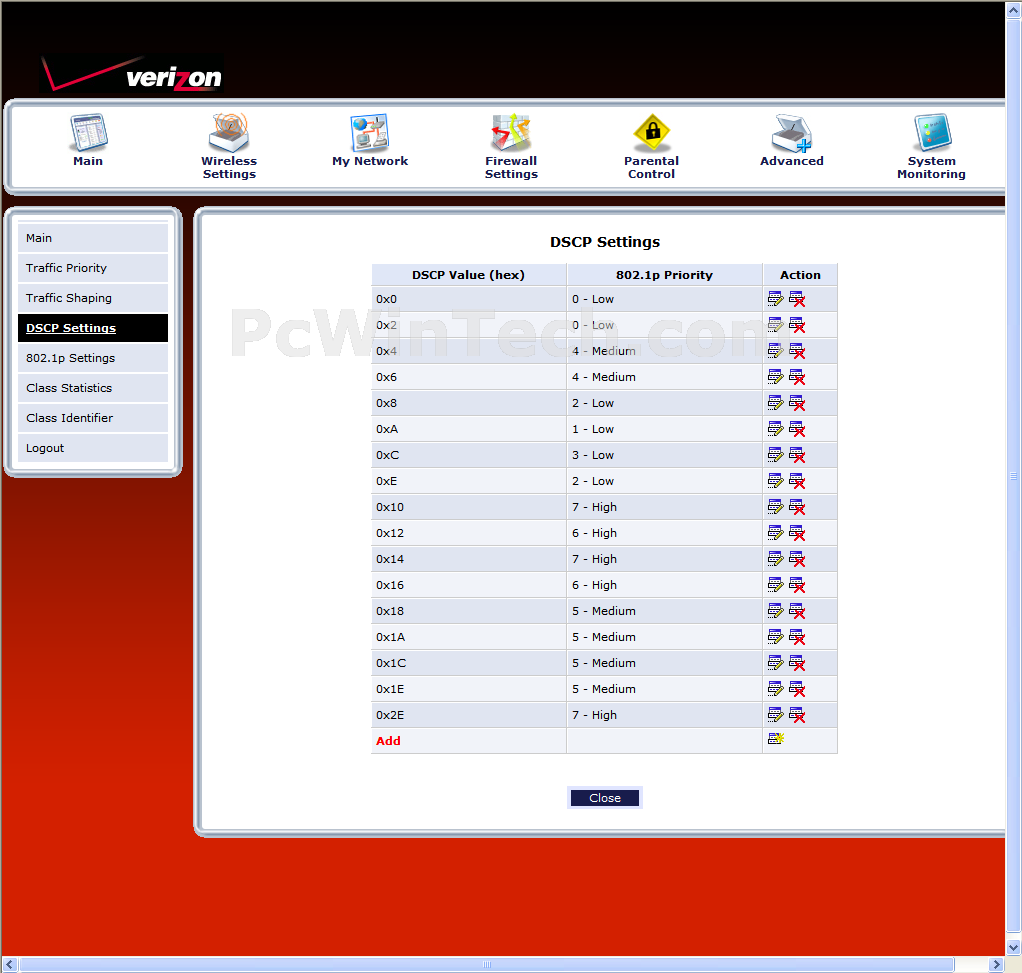Edit the 0x12 DSCP entry
This screenshot has height=973, width=1022.
click(776, 533)
